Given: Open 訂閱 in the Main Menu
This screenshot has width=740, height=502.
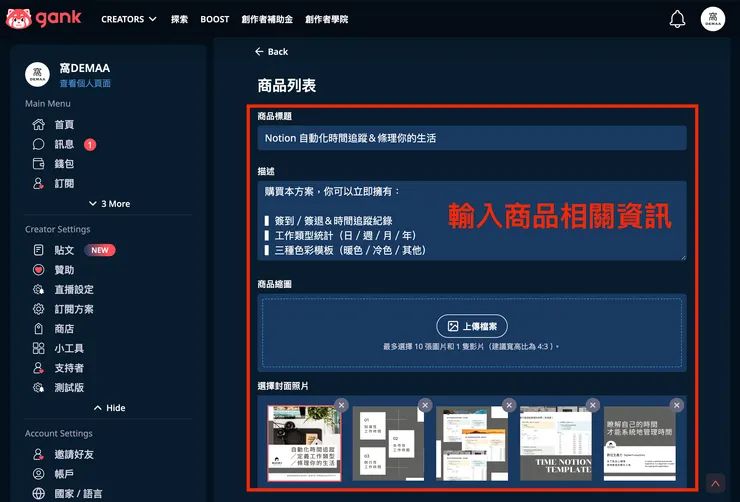Looking at the screenshot, I should pos(64,183).
